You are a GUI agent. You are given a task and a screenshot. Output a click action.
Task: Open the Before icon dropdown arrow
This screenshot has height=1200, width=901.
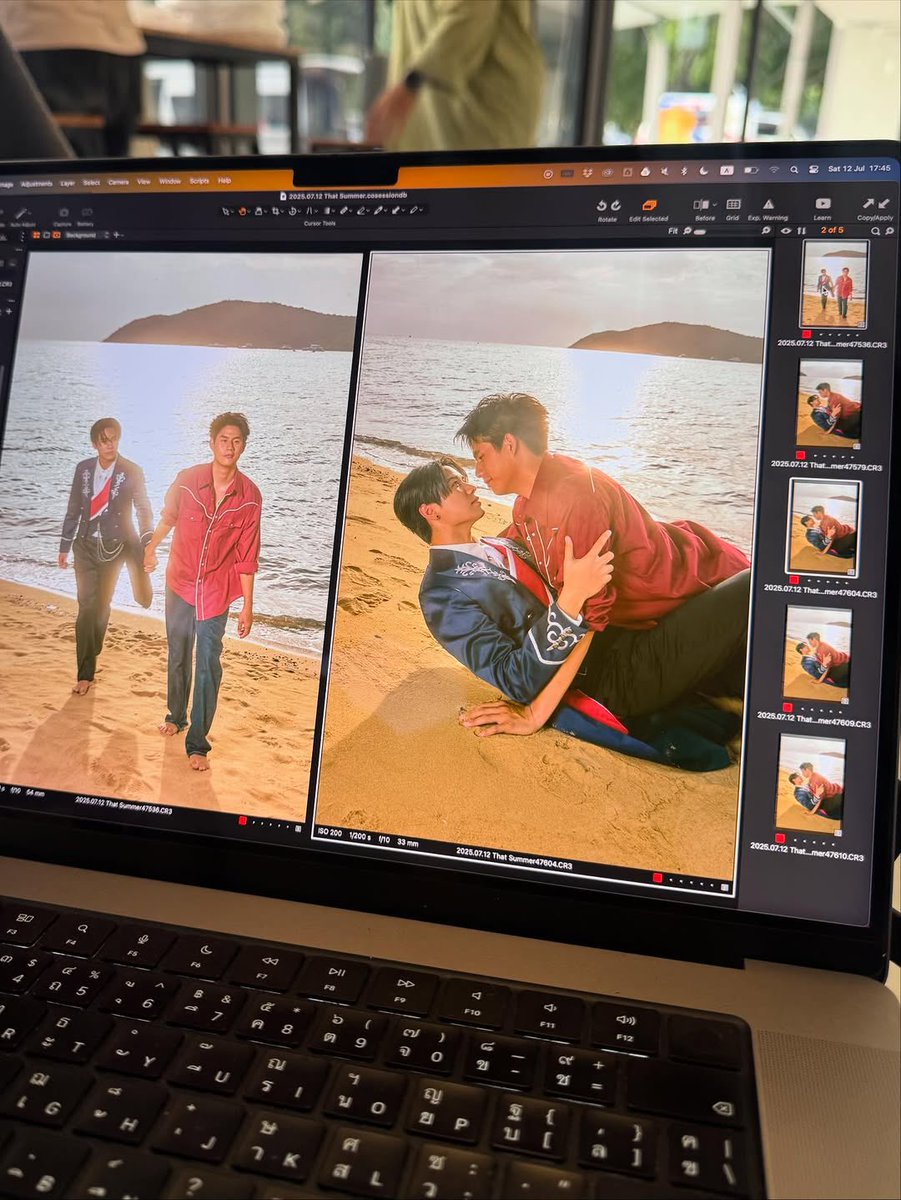[714, 204]
